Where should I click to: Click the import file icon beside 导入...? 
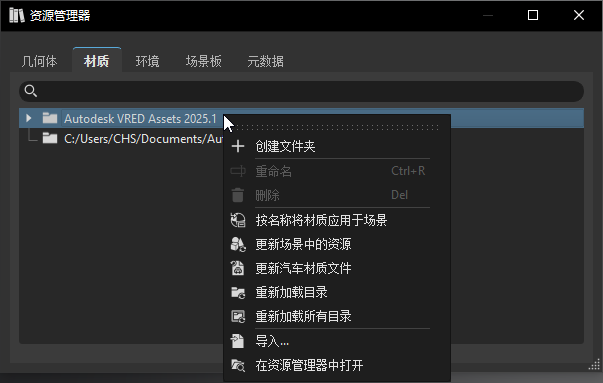(237, 341)
